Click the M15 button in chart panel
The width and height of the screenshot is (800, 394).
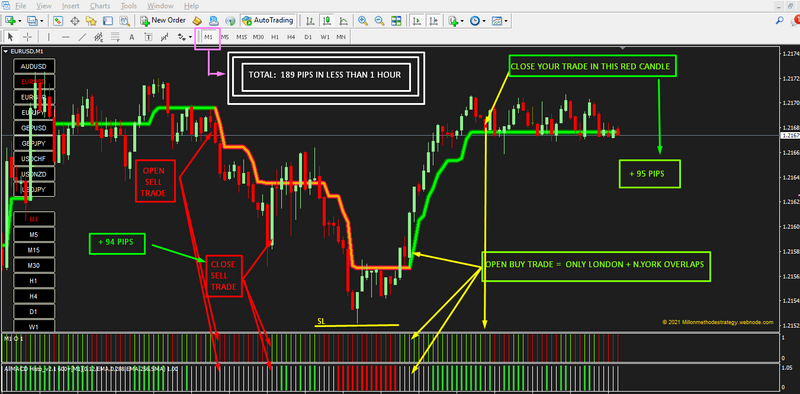click(x=34, y=250)
